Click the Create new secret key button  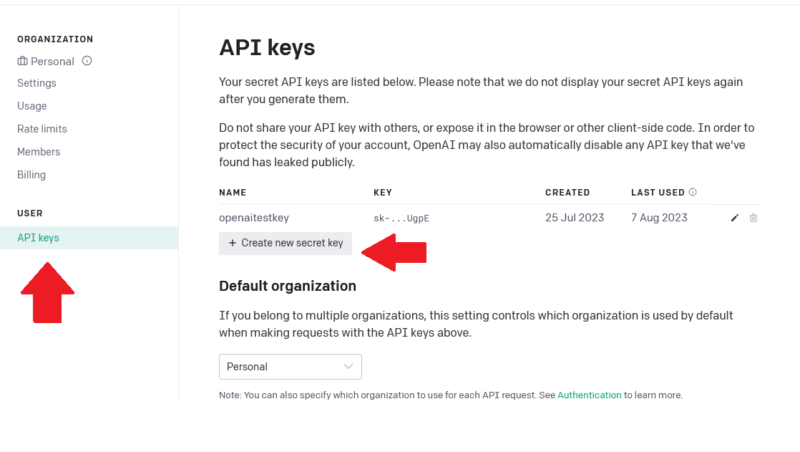[x=285, y=243]
